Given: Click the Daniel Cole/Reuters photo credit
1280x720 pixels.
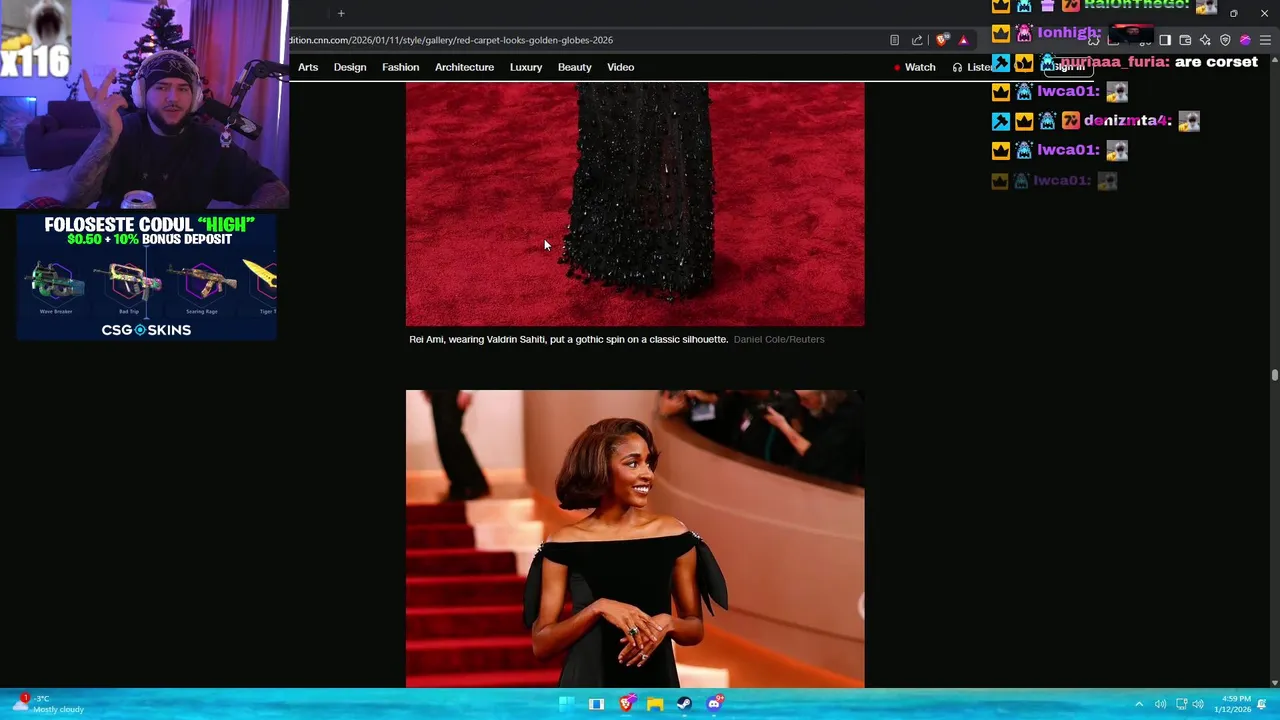Looking at the screenshot, I should (x=779, y=339).
